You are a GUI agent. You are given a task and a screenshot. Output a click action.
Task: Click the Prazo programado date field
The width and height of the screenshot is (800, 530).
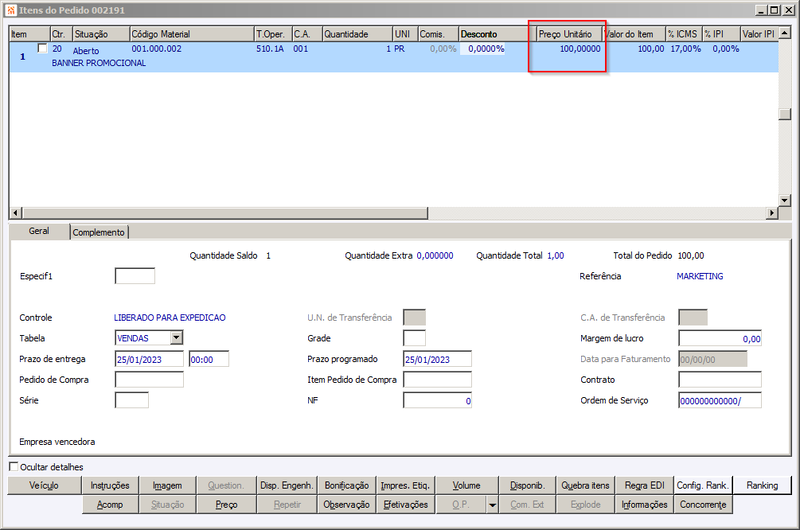pos(437,359)
